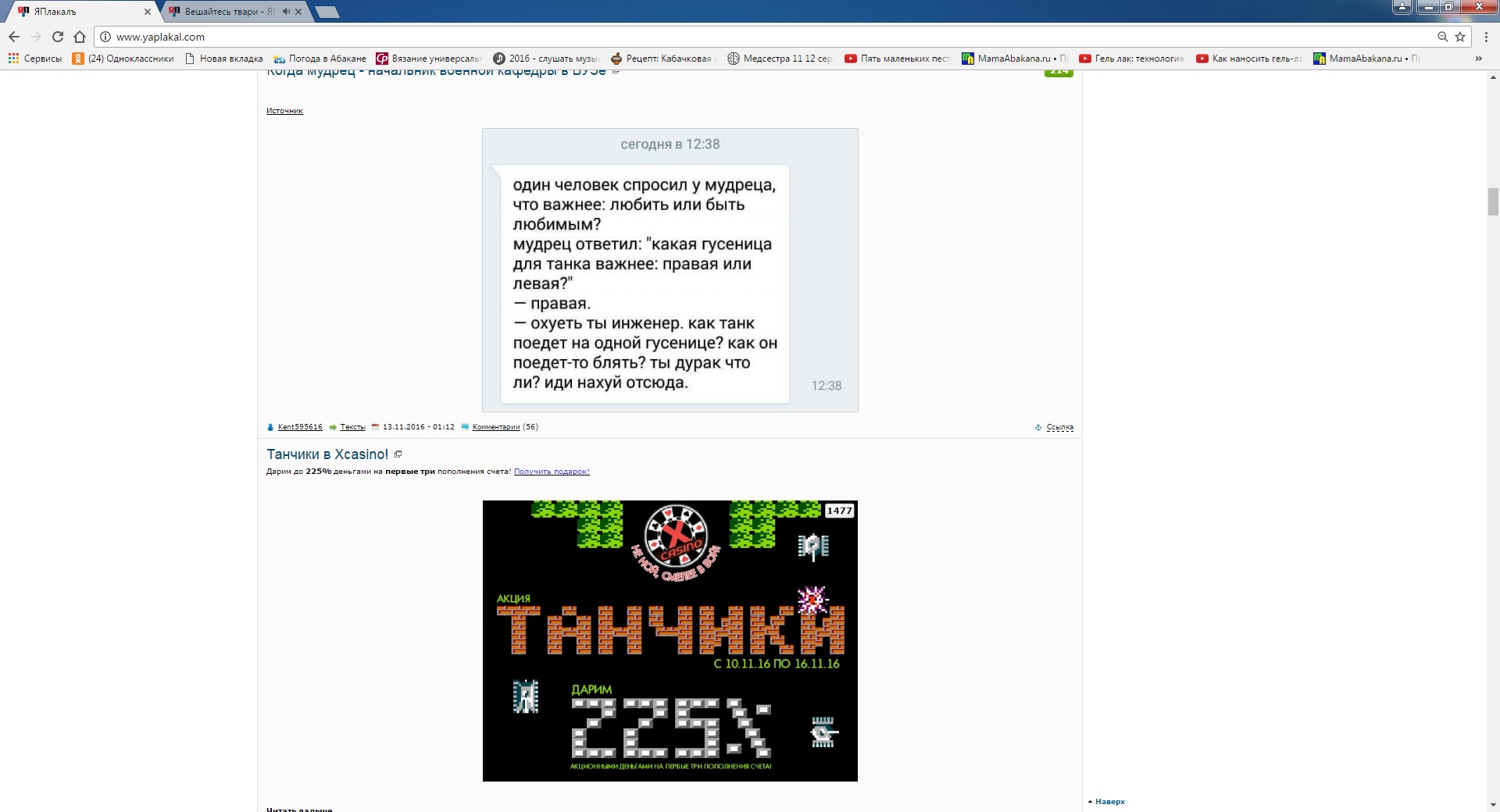Click the green arrow icon beside Тексты
Image resolution: width=1500 pixels, height=812 pixels.
click(x=333, y=427)
